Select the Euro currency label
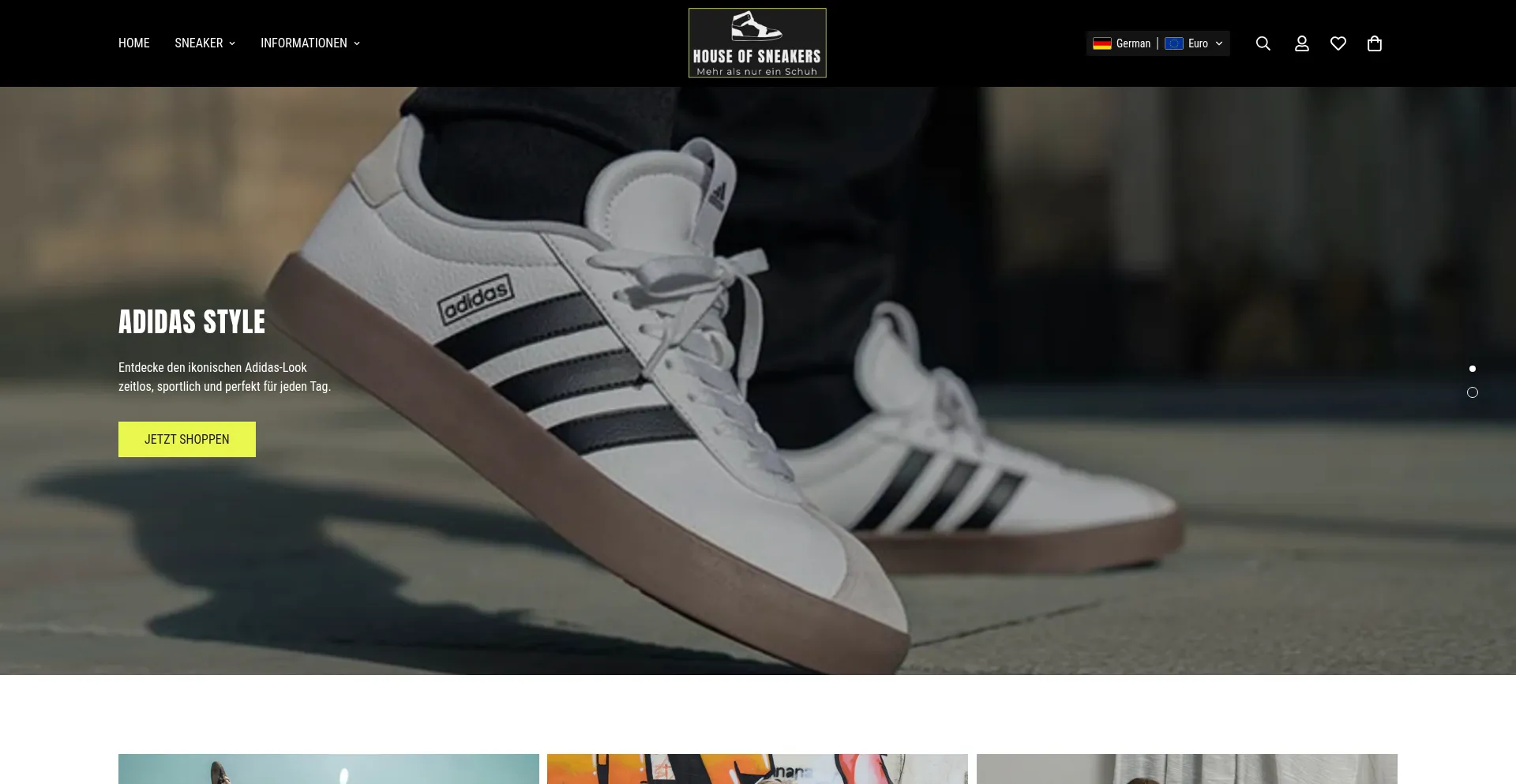The image size is (1516, 784). click(x=1198, y=43)
